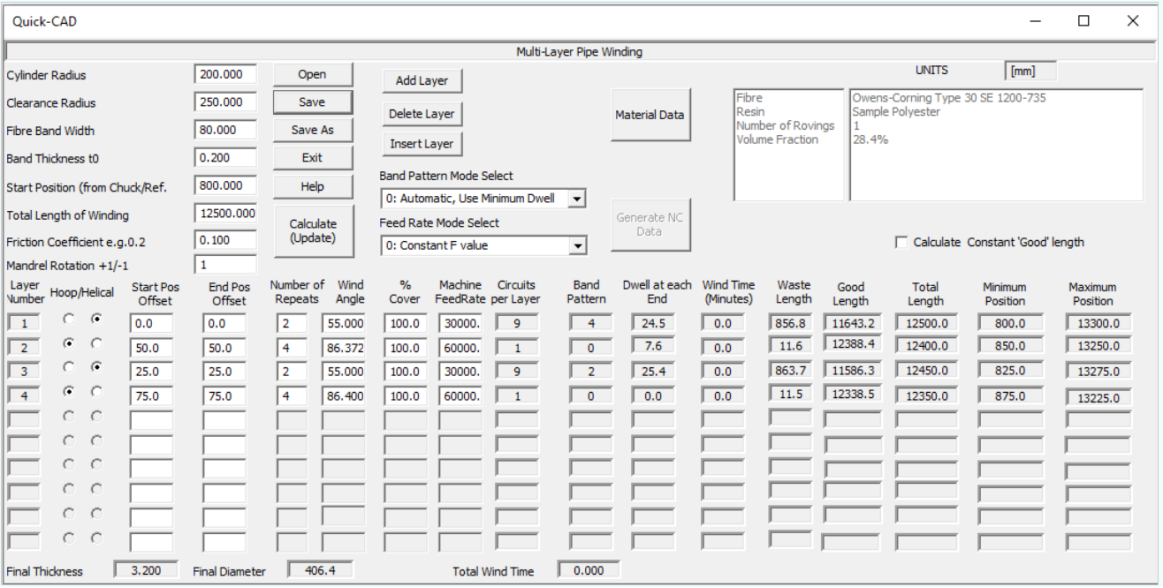
Task: Edit the Cylinder Radius field
Action: [225, 75]
